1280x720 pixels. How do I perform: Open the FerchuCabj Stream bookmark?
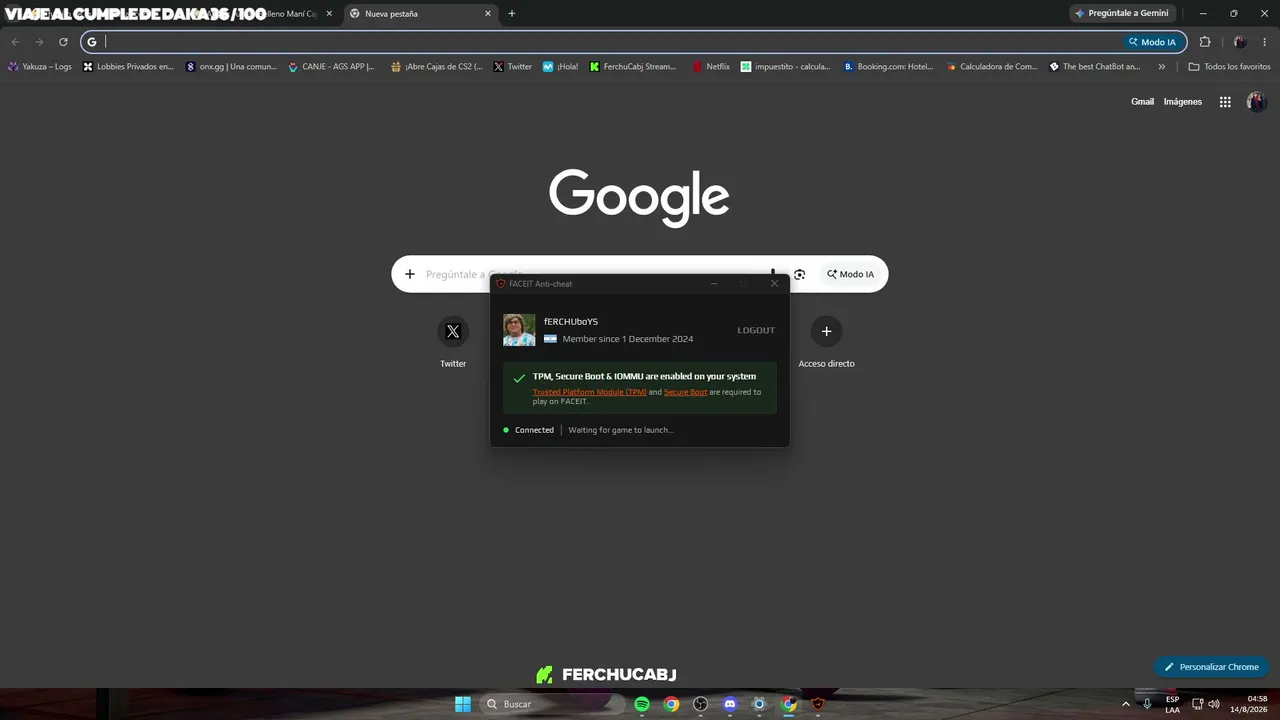(633, 67)
